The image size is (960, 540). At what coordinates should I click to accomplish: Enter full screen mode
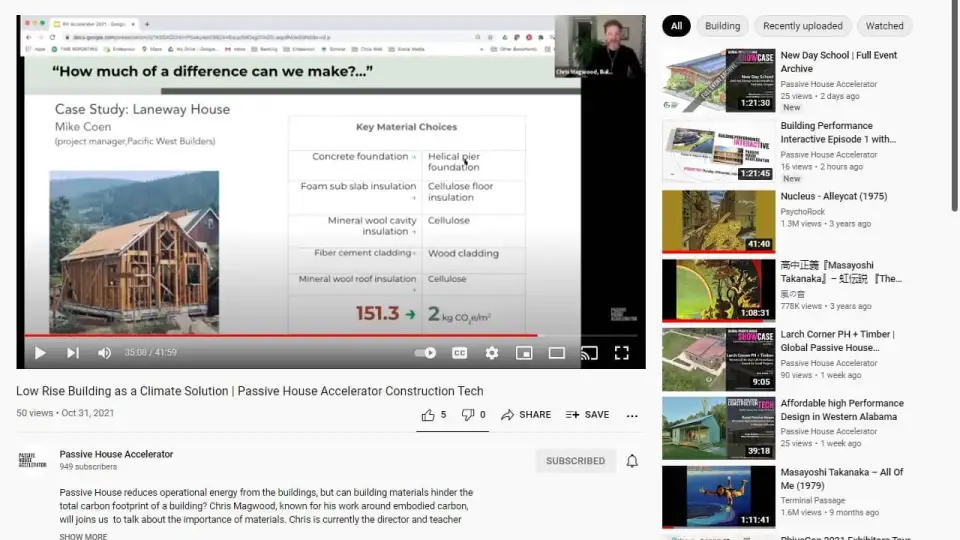point(621,353)
